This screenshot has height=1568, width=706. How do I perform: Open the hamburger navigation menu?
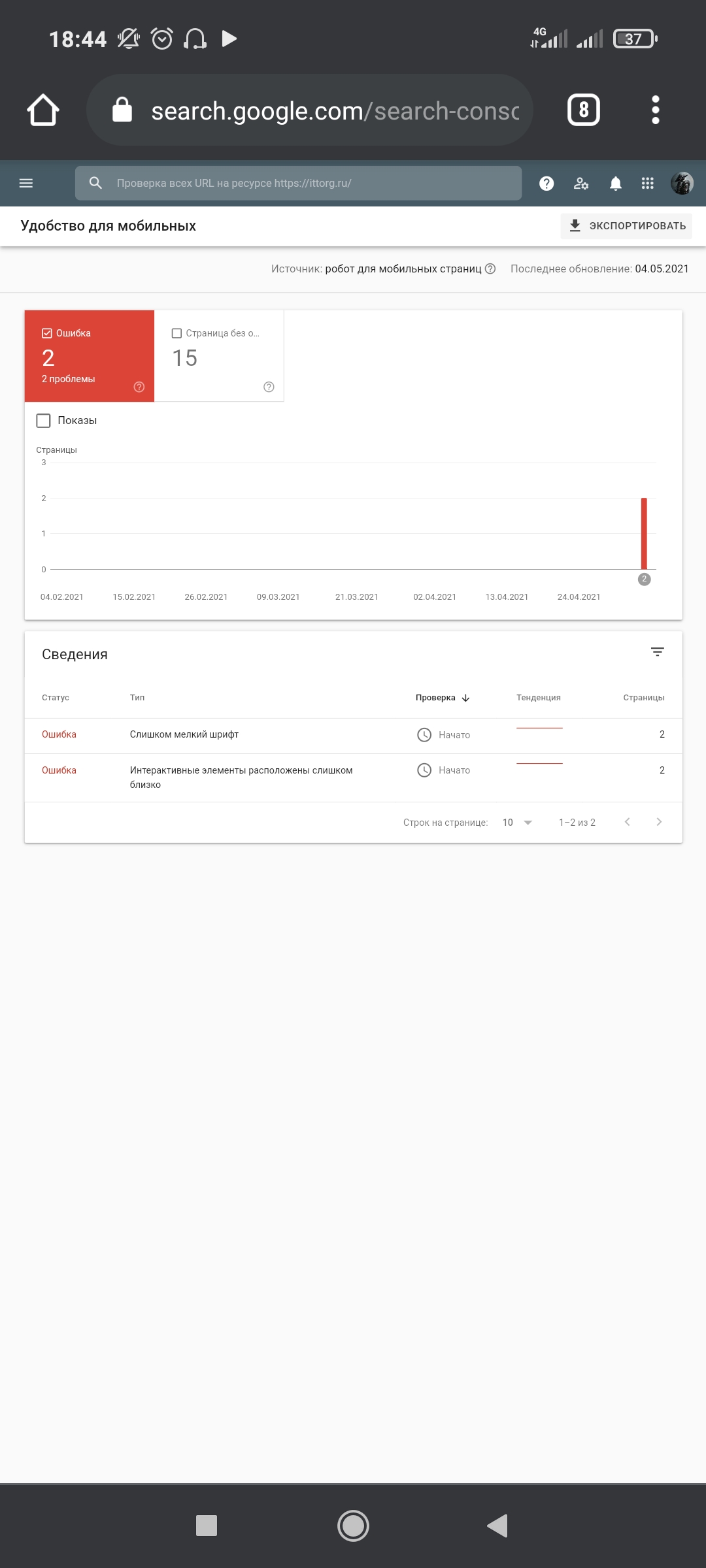26,183
